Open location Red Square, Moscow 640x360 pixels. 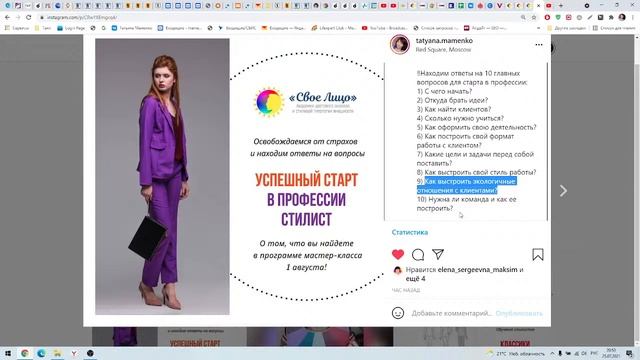(x=443, y=49)
